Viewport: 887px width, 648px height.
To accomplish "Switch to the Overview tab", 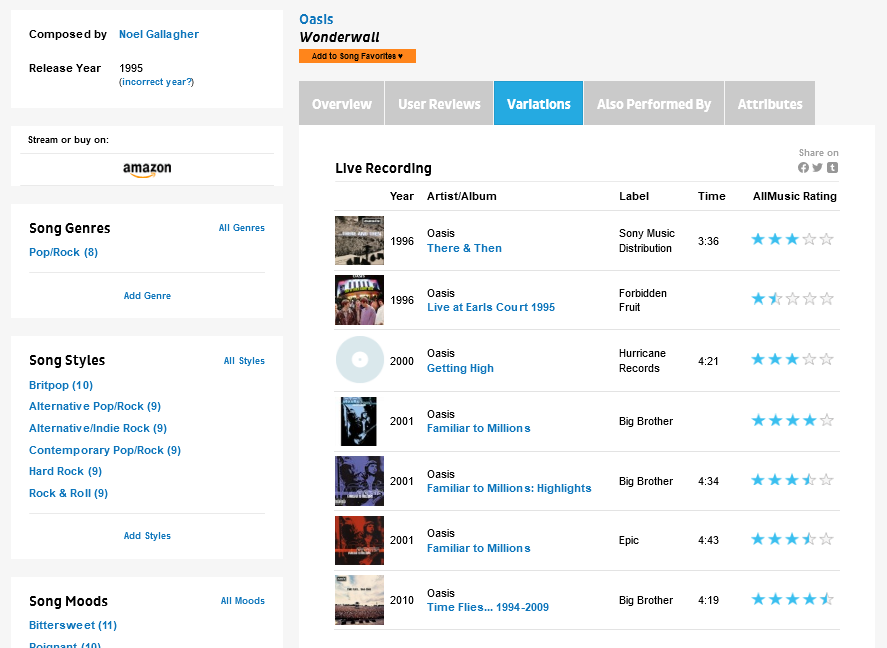I will pos(341,104).
